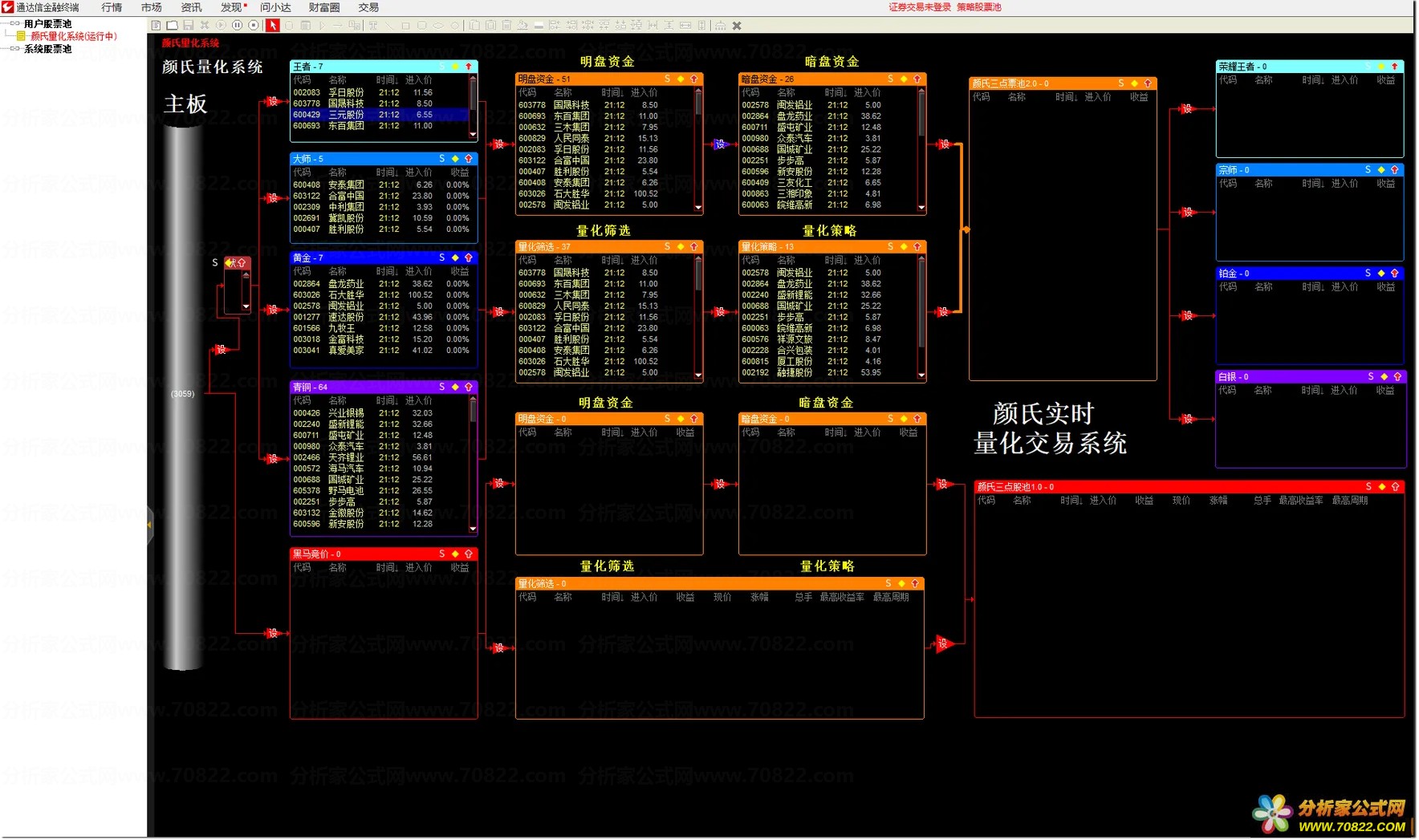Click scroll-down arrow of 王者 panel list
Image resolution: width=1419 pixels, height=840 pixels.
point(473,135)
